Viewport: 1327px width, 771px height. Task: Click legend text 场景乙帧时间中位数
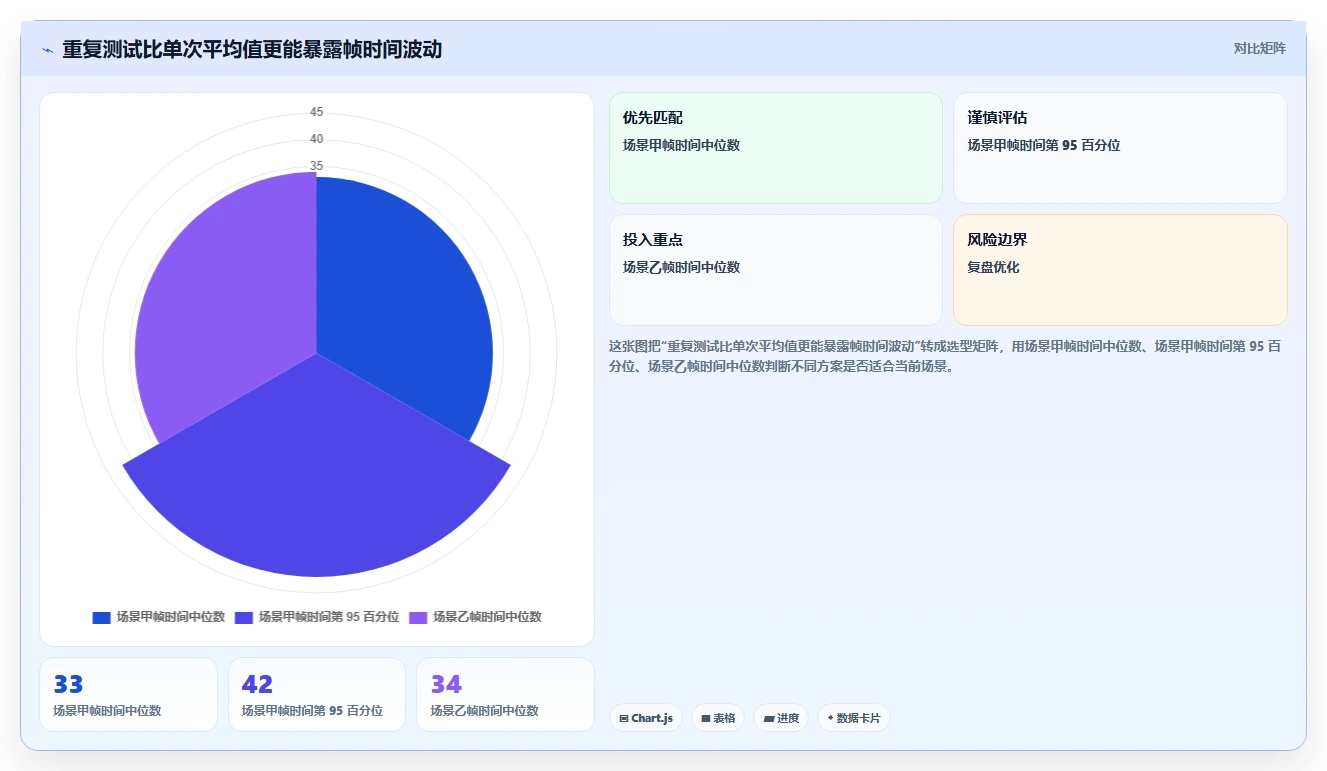(x=487, y=617)
